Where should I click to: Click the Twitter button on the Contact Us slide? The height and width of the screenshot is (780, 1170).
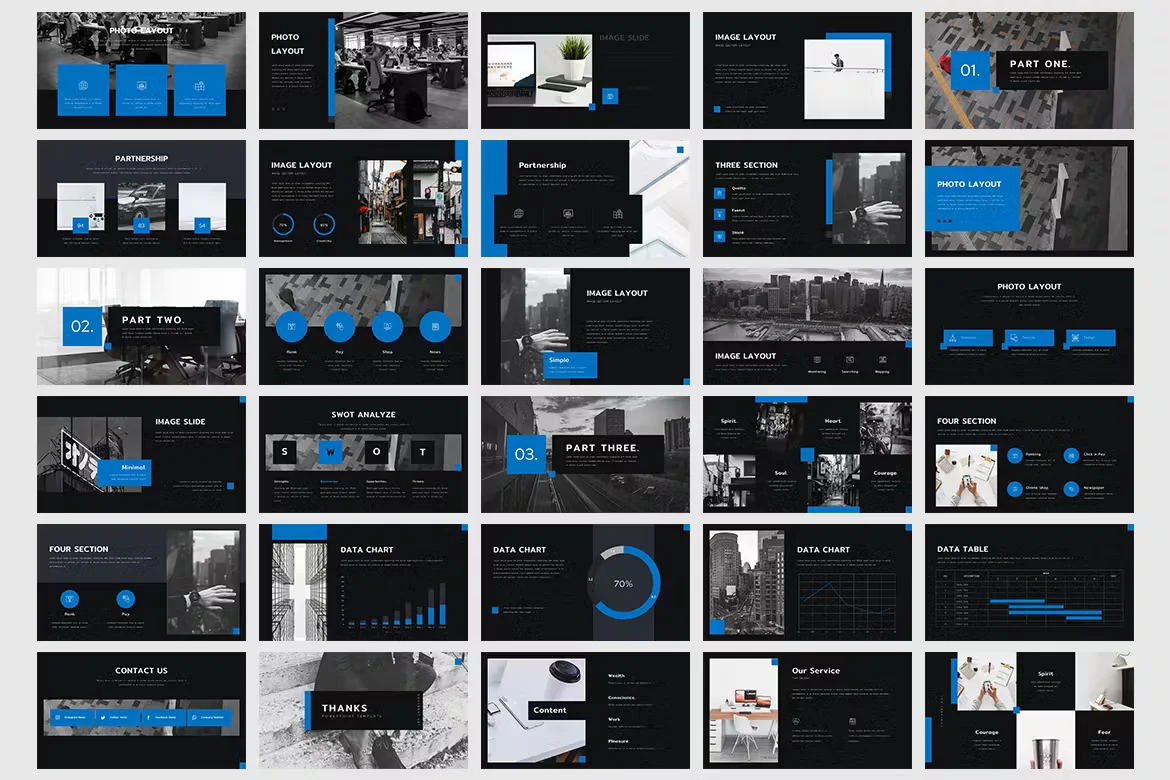coord(117,717)
